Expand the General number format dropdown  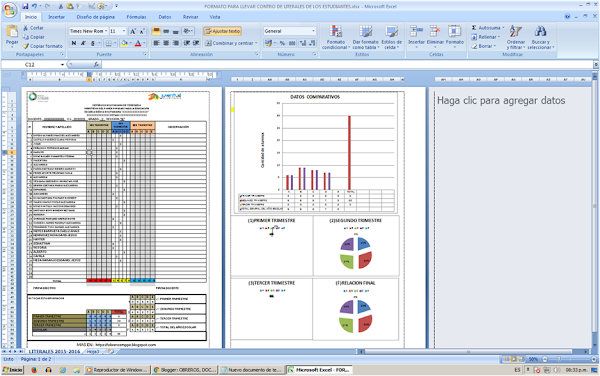pyautogui.click(x=314, y=31)
